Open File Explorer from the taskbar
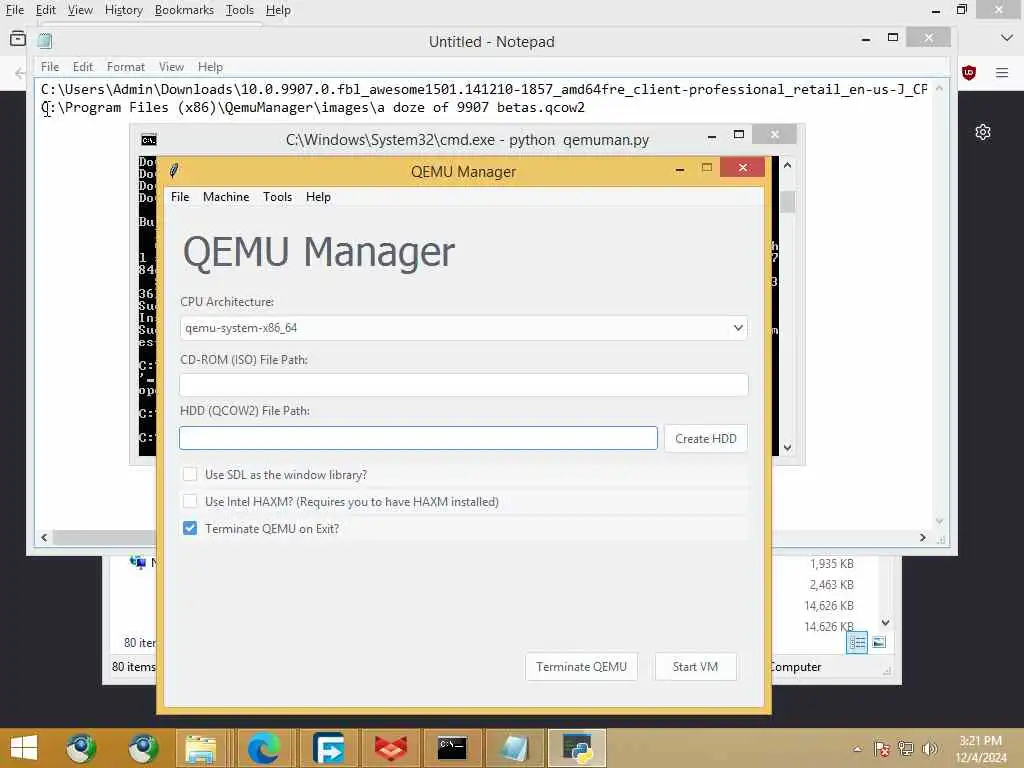 click(201, 748)
